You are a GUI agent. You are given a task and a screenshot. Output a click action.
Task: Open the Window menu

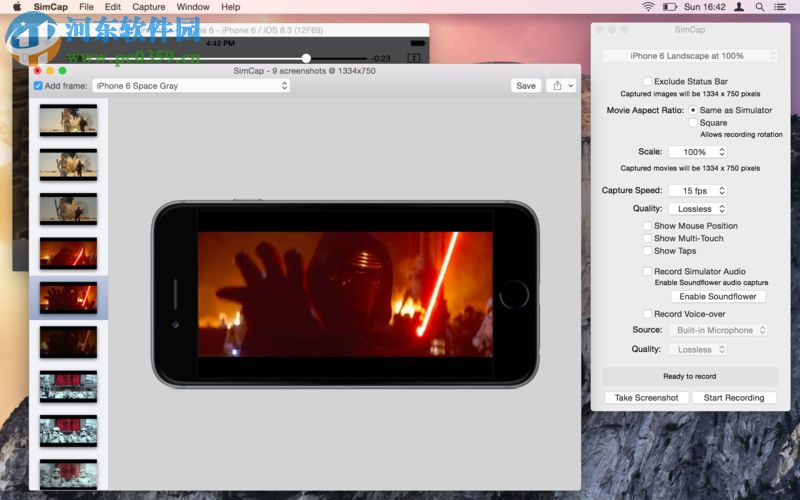(x=193, y=7)
